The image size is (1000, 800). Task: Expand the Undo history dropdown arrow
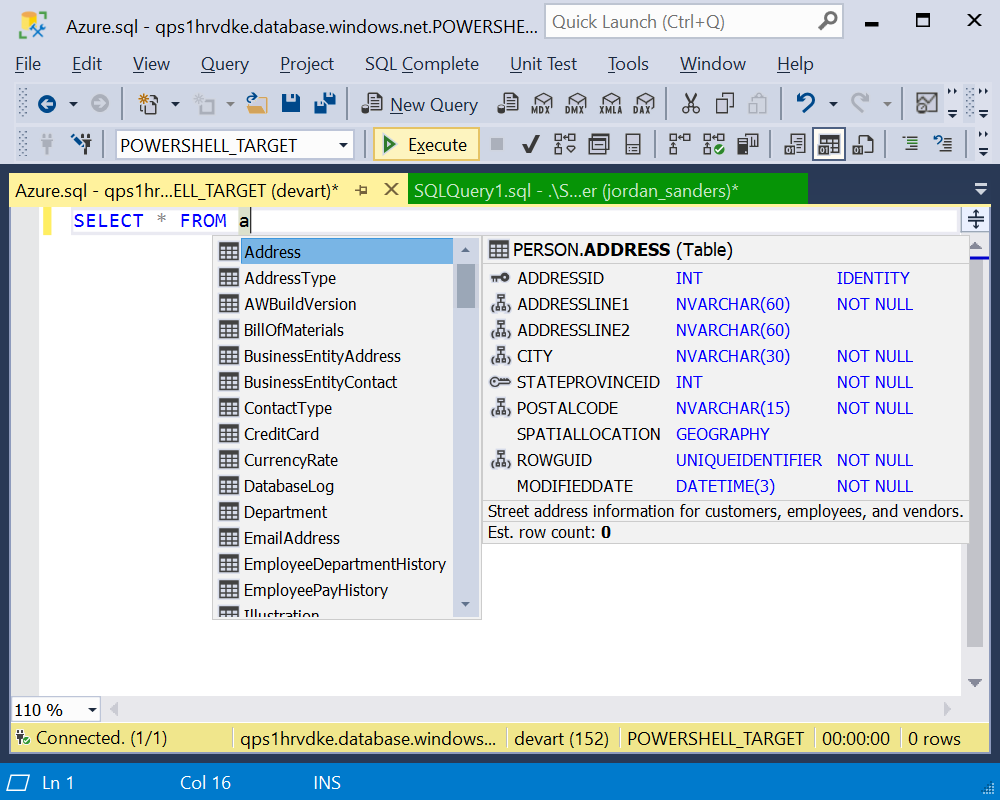pyautogui.click(x=833, y=103)
